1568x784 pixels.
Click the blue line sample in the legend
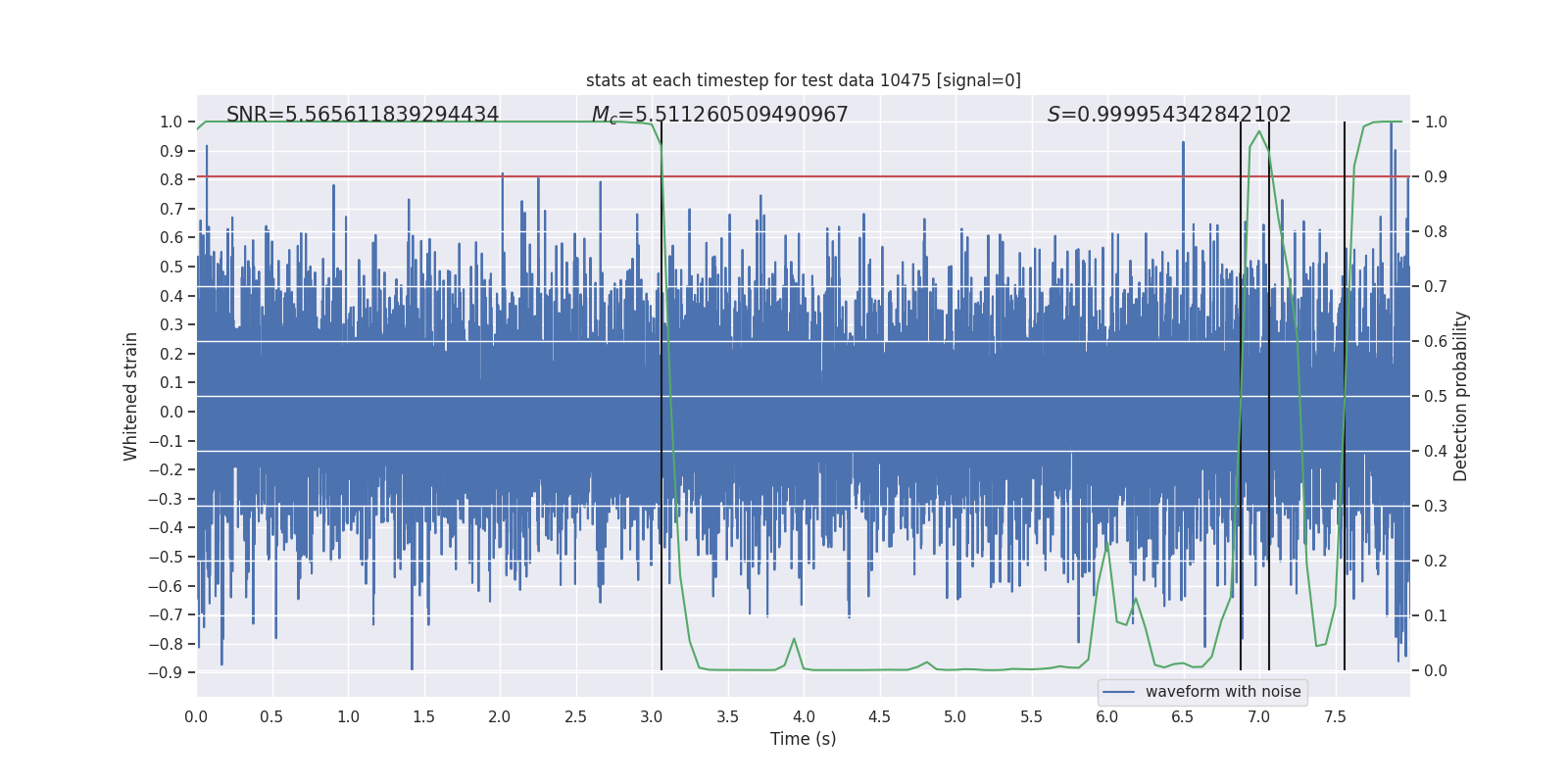(1118, 692)
